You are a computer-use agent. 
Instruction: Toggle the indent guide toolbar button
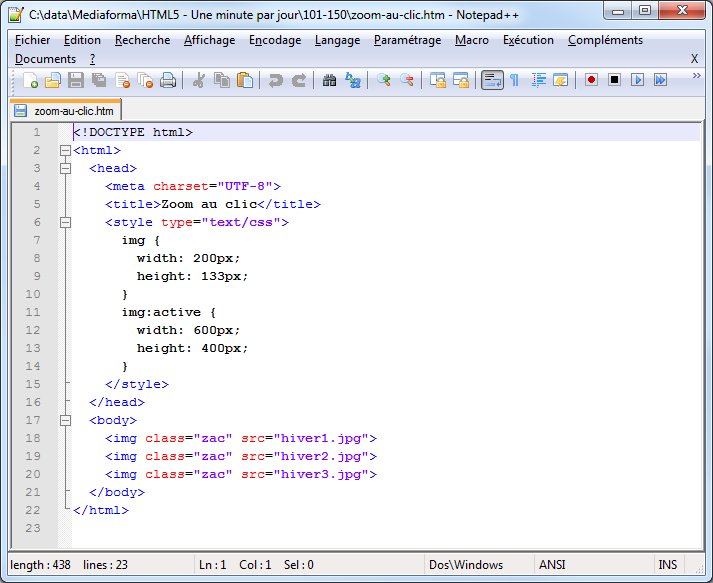(x=538, y=80)
